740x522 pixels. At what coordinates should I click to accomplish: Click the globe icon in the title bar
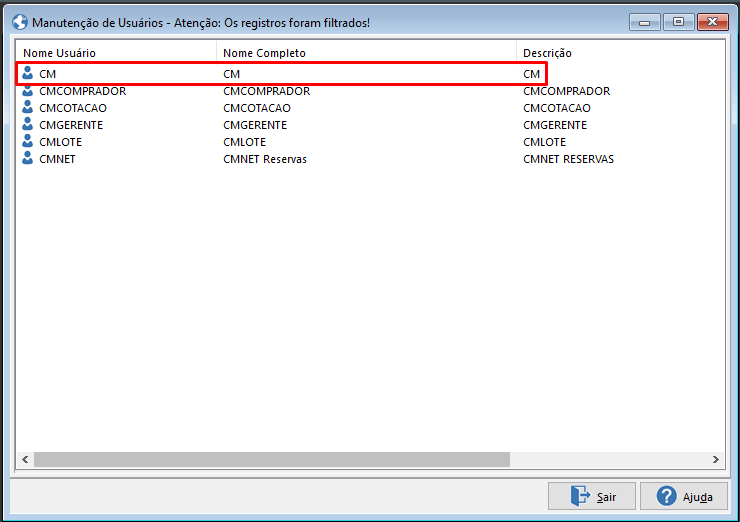pyautogui.click(x=20, y=22)
